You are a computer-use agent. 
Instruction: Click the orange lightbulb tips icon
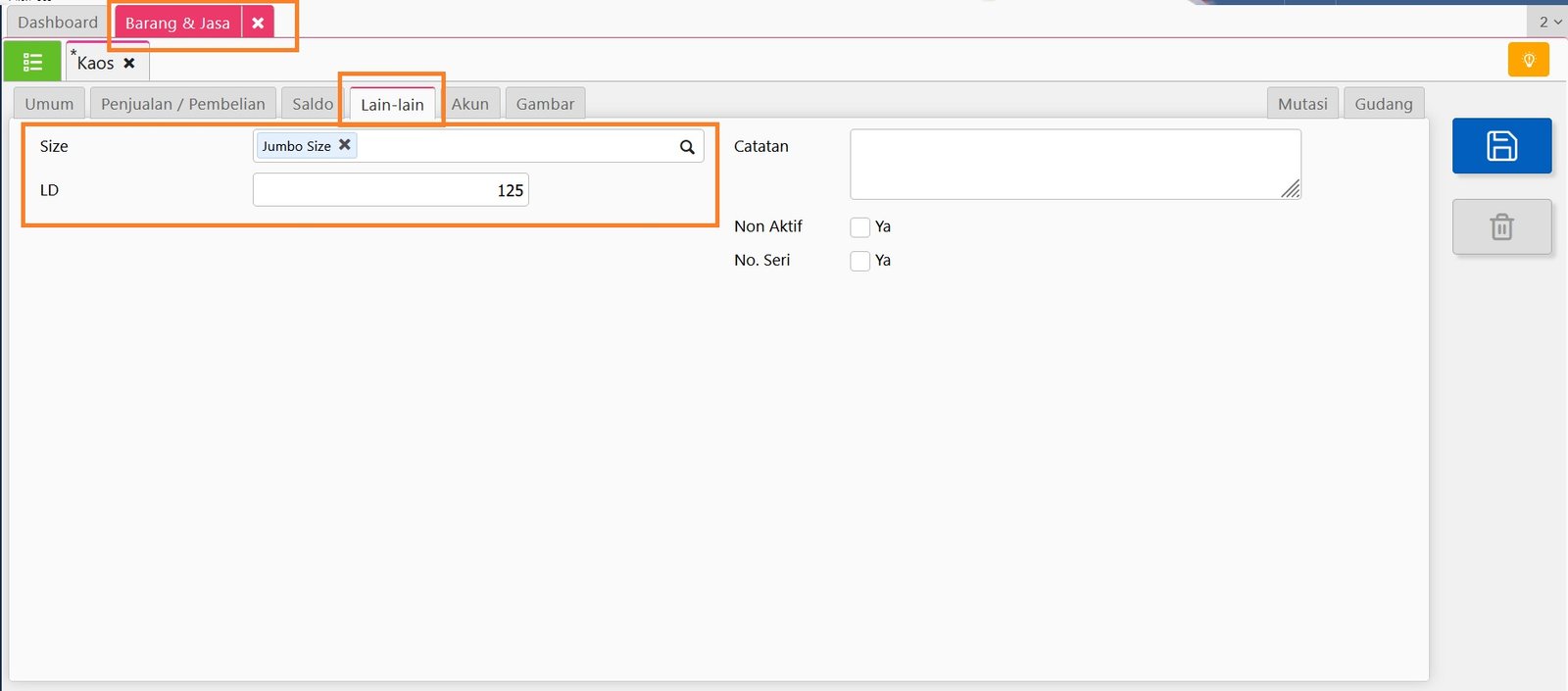(x=1528, y=60)
